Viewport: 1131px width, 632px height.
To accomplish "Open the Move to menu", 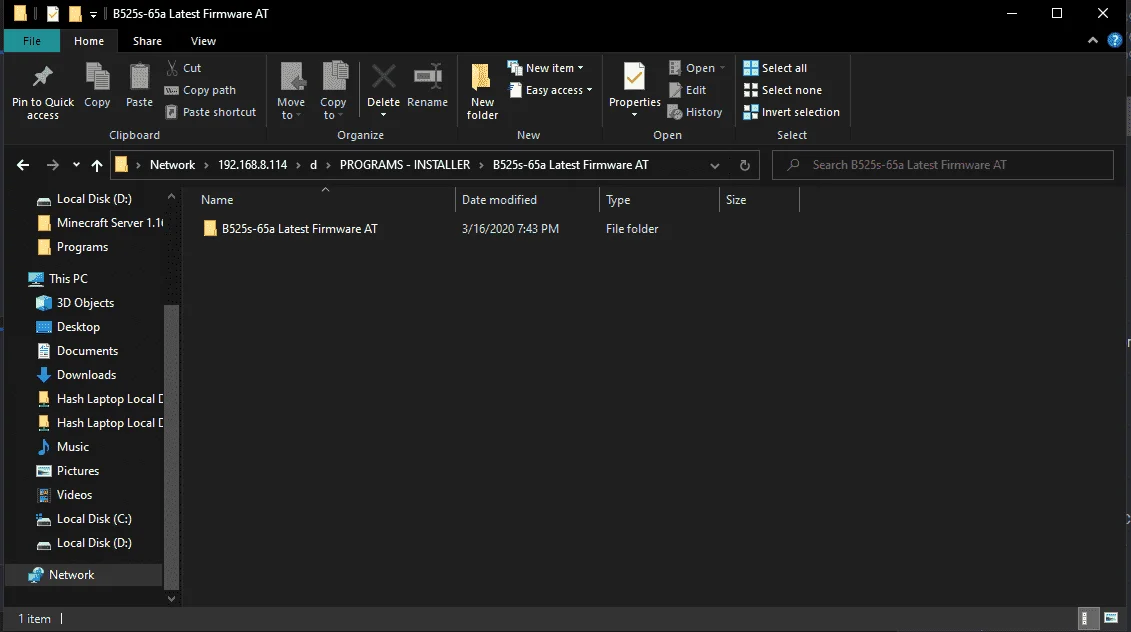I will click(291, 92).
